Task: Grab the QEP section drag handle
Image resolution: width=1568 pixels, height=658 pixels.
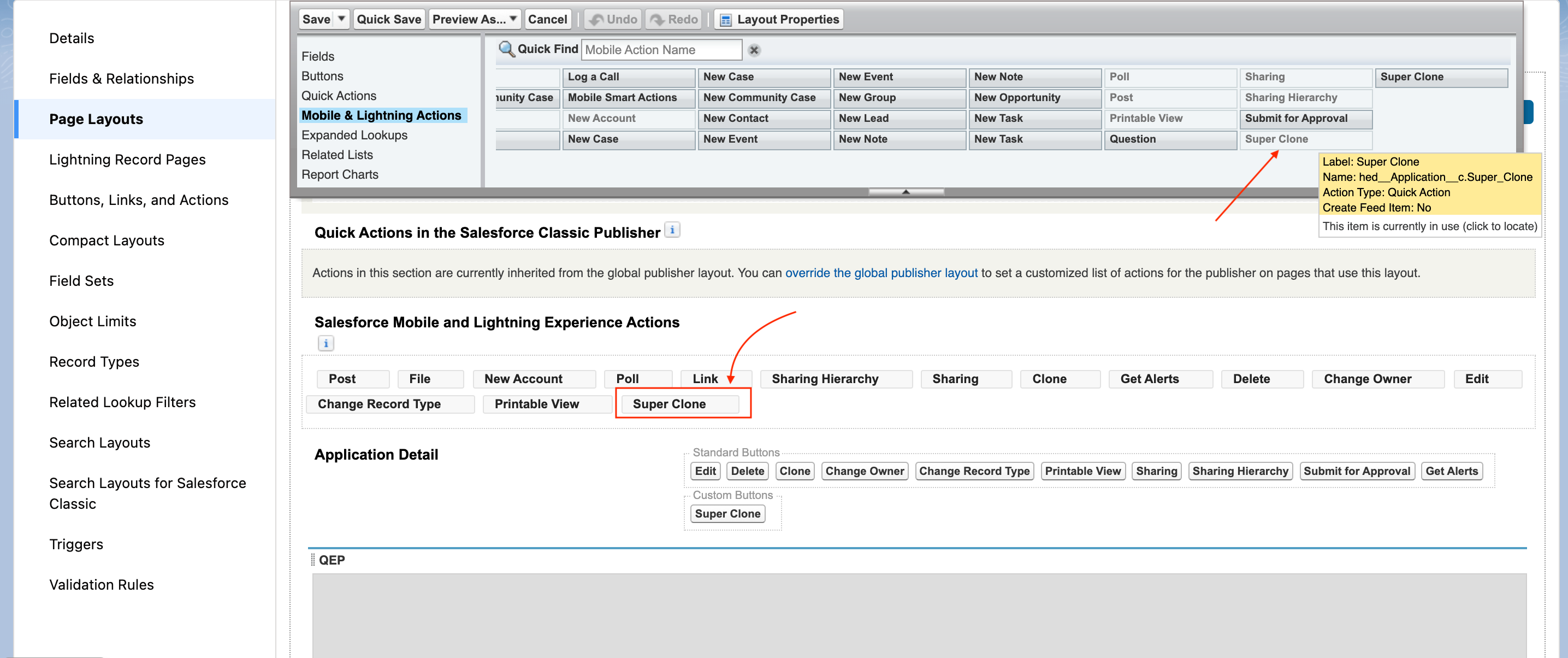Action: coord(313,560)
